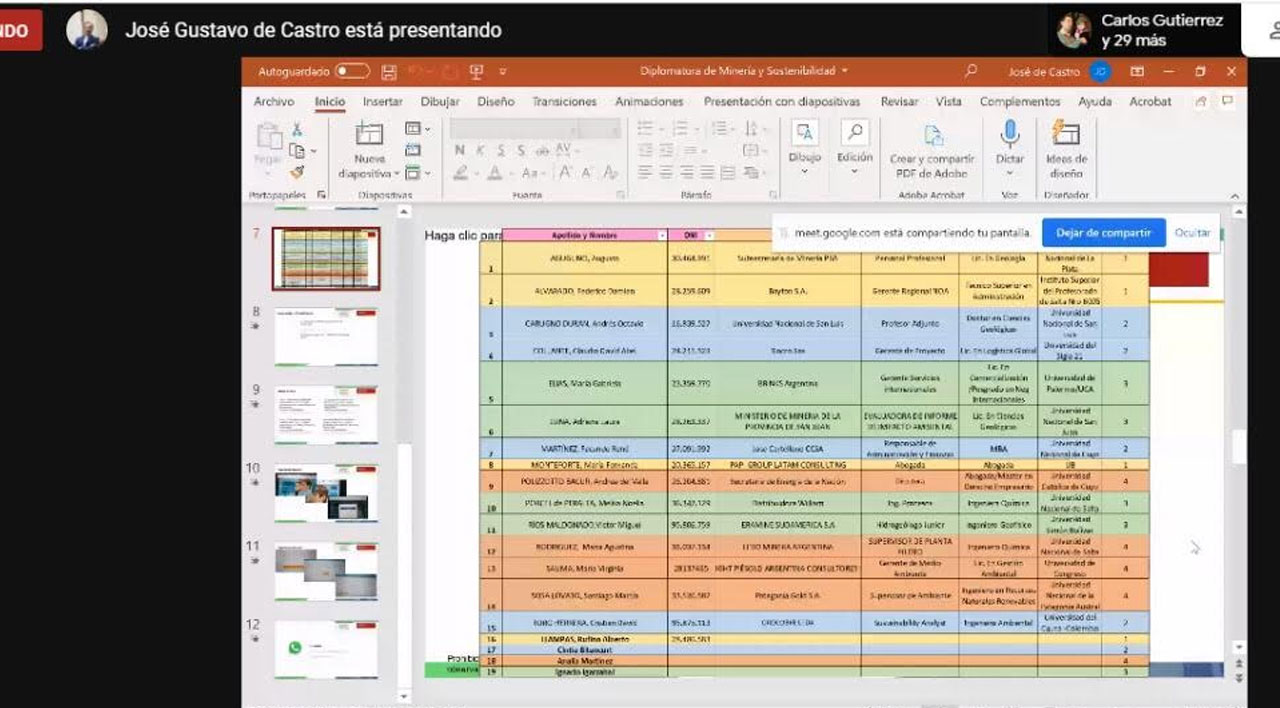Open the Apellido y Nombre filter dropdown

(662, 235)
